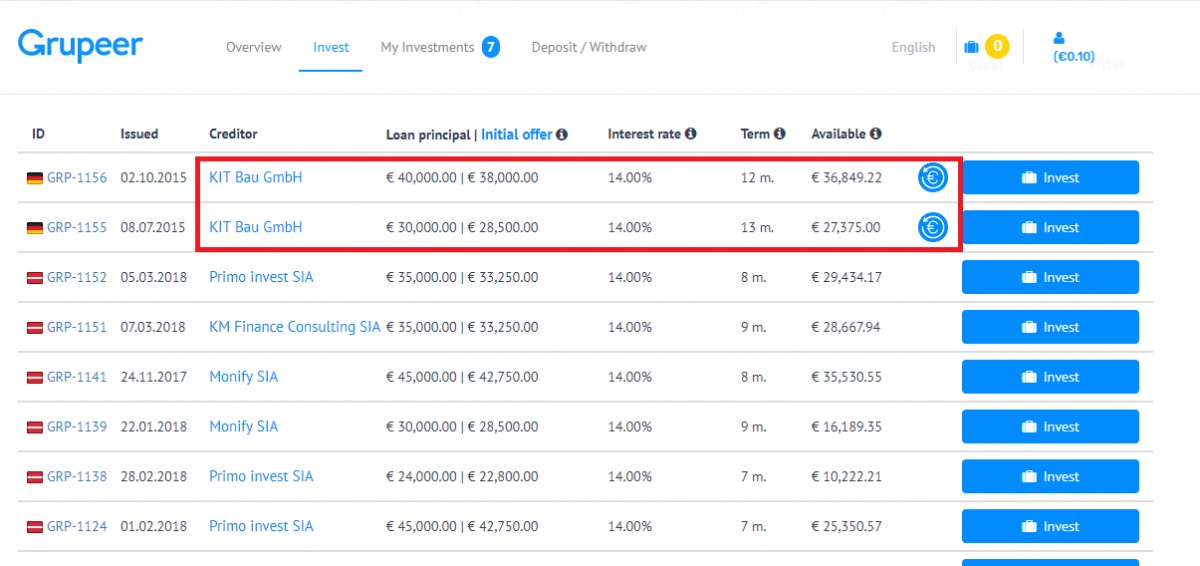The image size is (1200, 566).
Task: Open KM Finance Consulting SIA creditor link
Action: pyautogui.click(x=295, y=327)
